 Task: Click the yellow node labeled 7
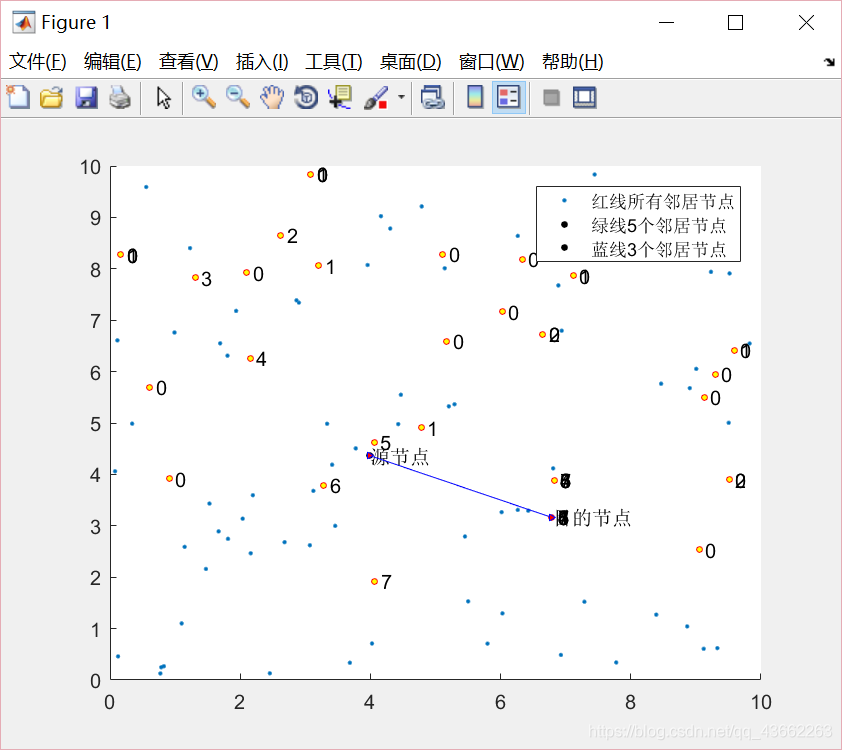[374, 581]
